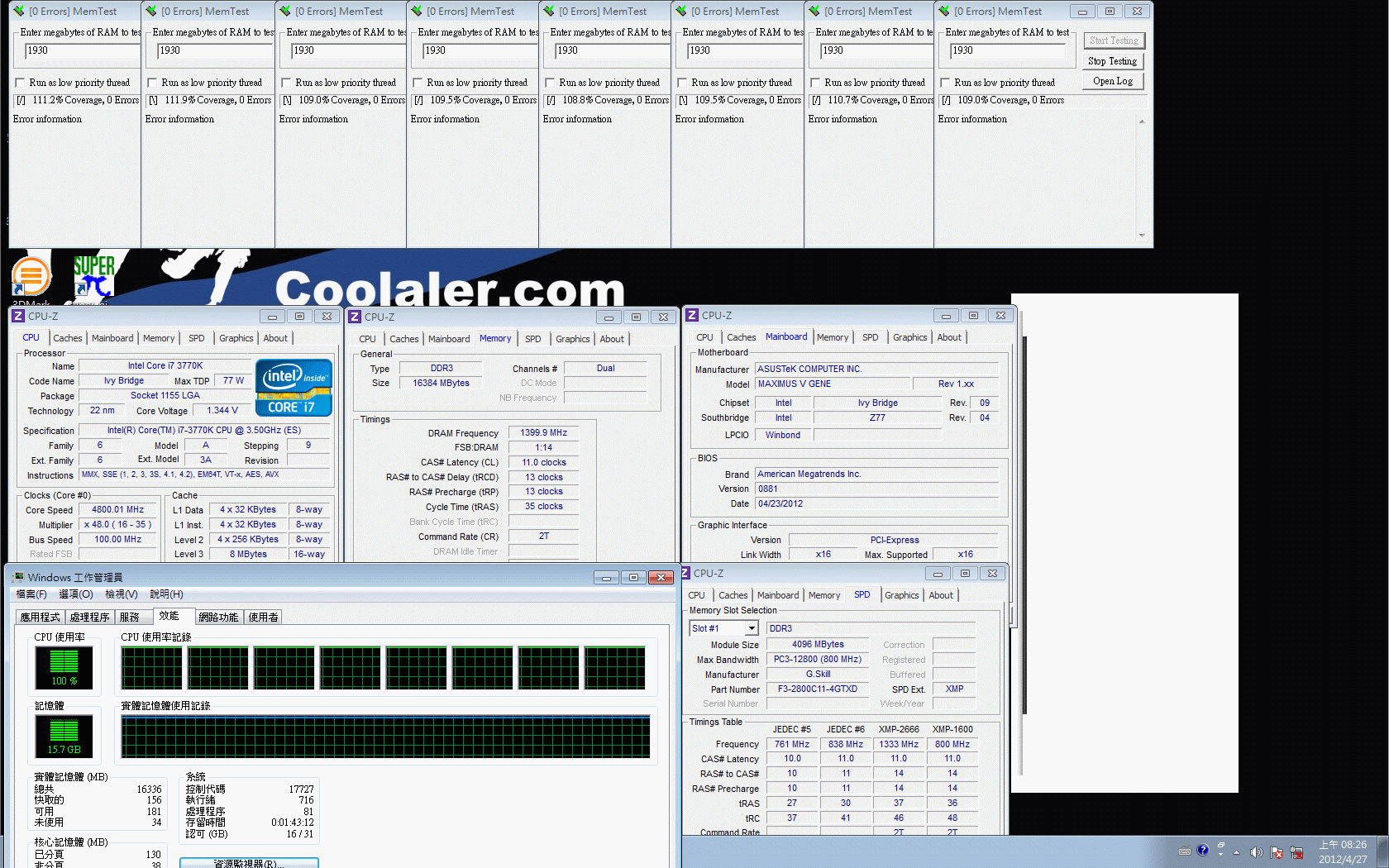Open the Memory tab in the CPU-Z CPU window

click(159, 338)
